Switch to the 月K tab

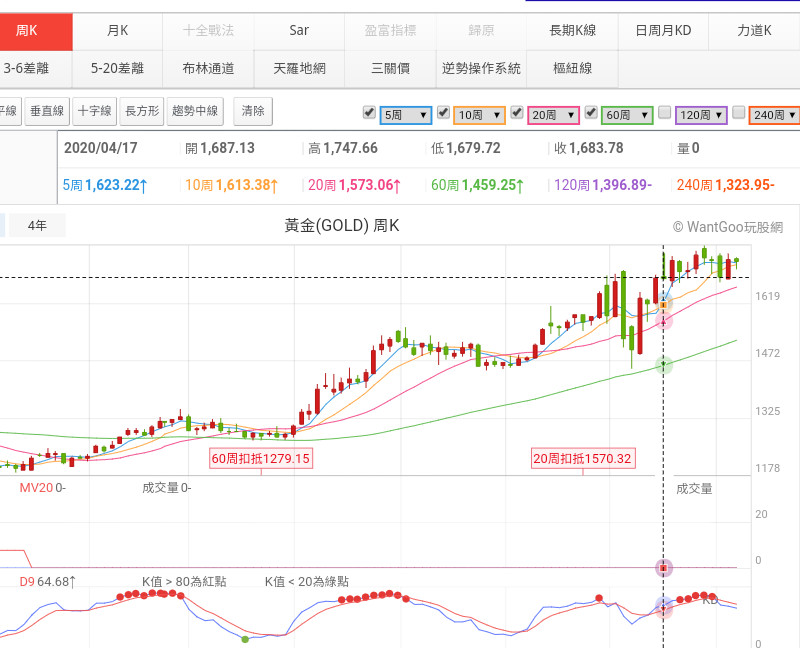click(117, 31)
